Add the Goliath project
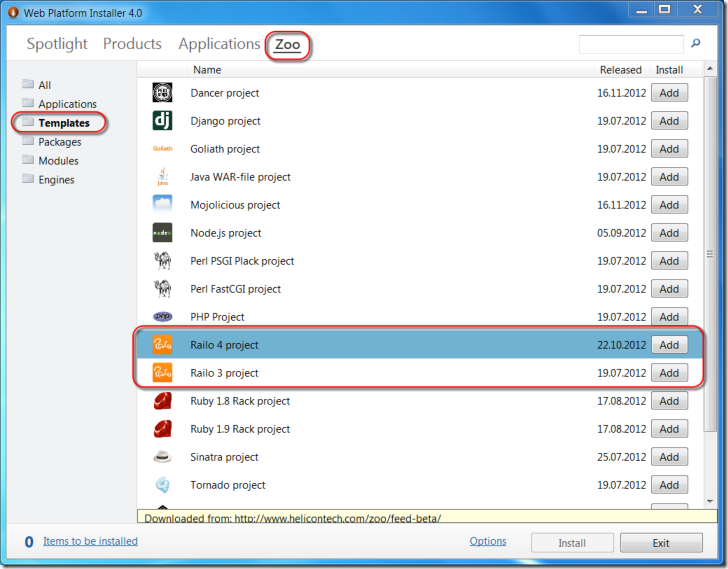The width and height of the screenshot is (728, 569). [669, 149]
